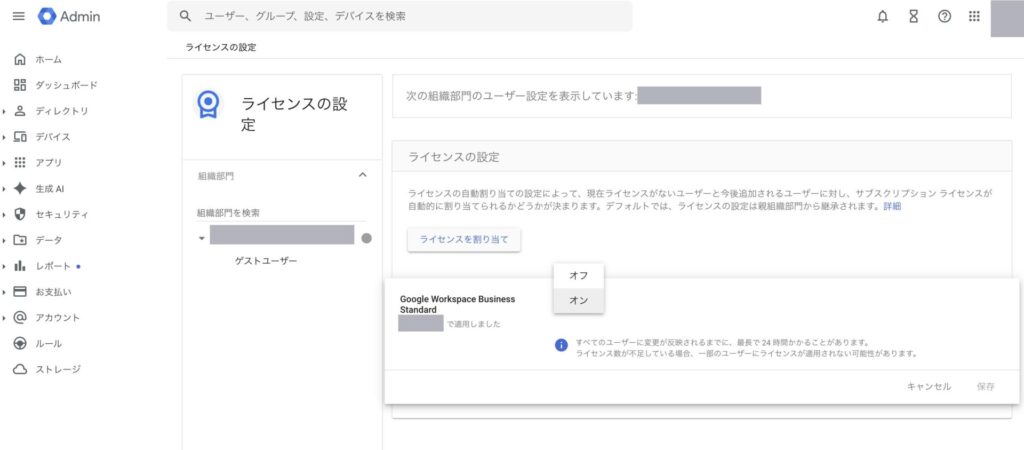Open ダッシュボード from the sidebar
1024x450 pixels.
click(x=66, y=85)
